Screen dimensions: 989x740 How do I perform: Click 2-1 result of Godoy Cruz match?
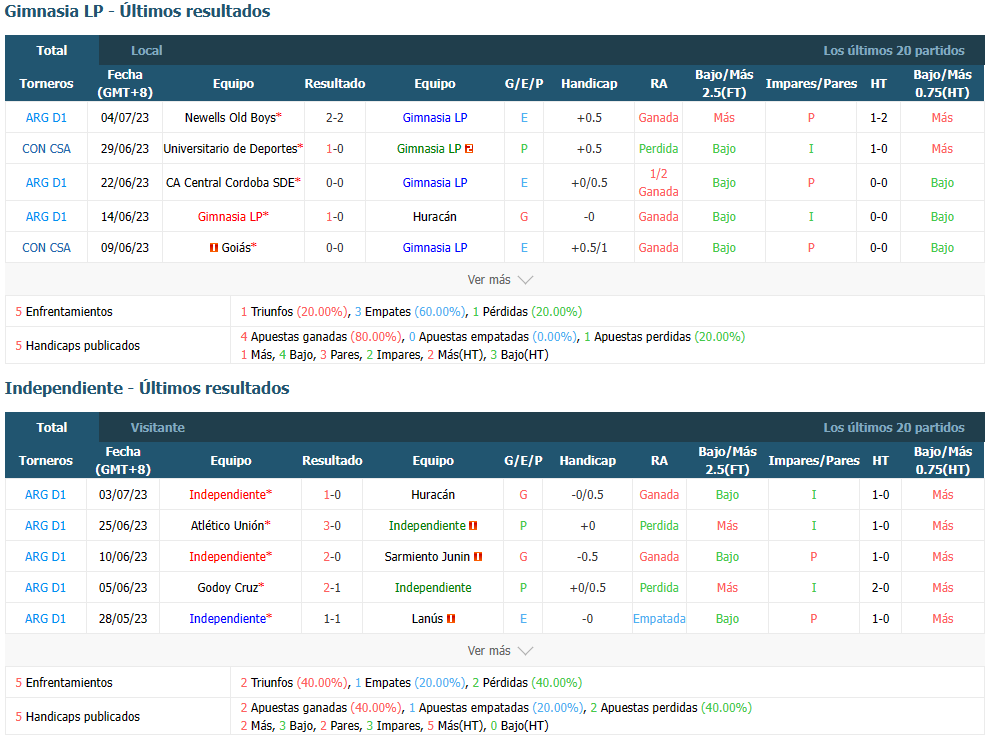[x=332, y=588]
